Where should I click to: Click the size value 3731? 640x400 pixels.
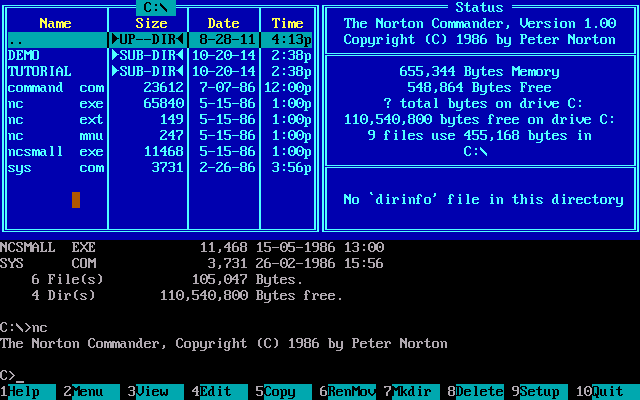[168, 167]
